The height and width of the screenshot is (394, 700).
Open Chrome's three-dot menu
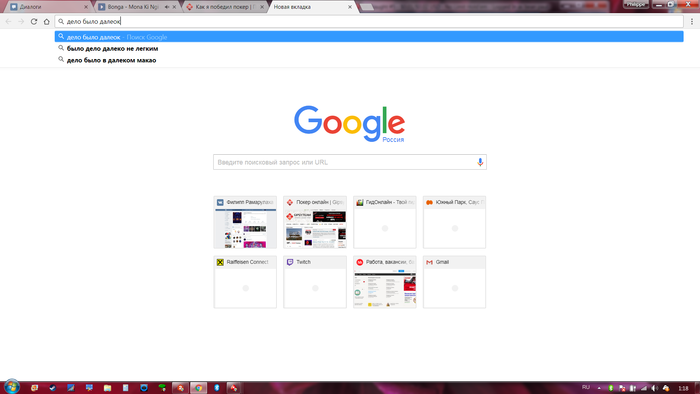tap(692, 21)
